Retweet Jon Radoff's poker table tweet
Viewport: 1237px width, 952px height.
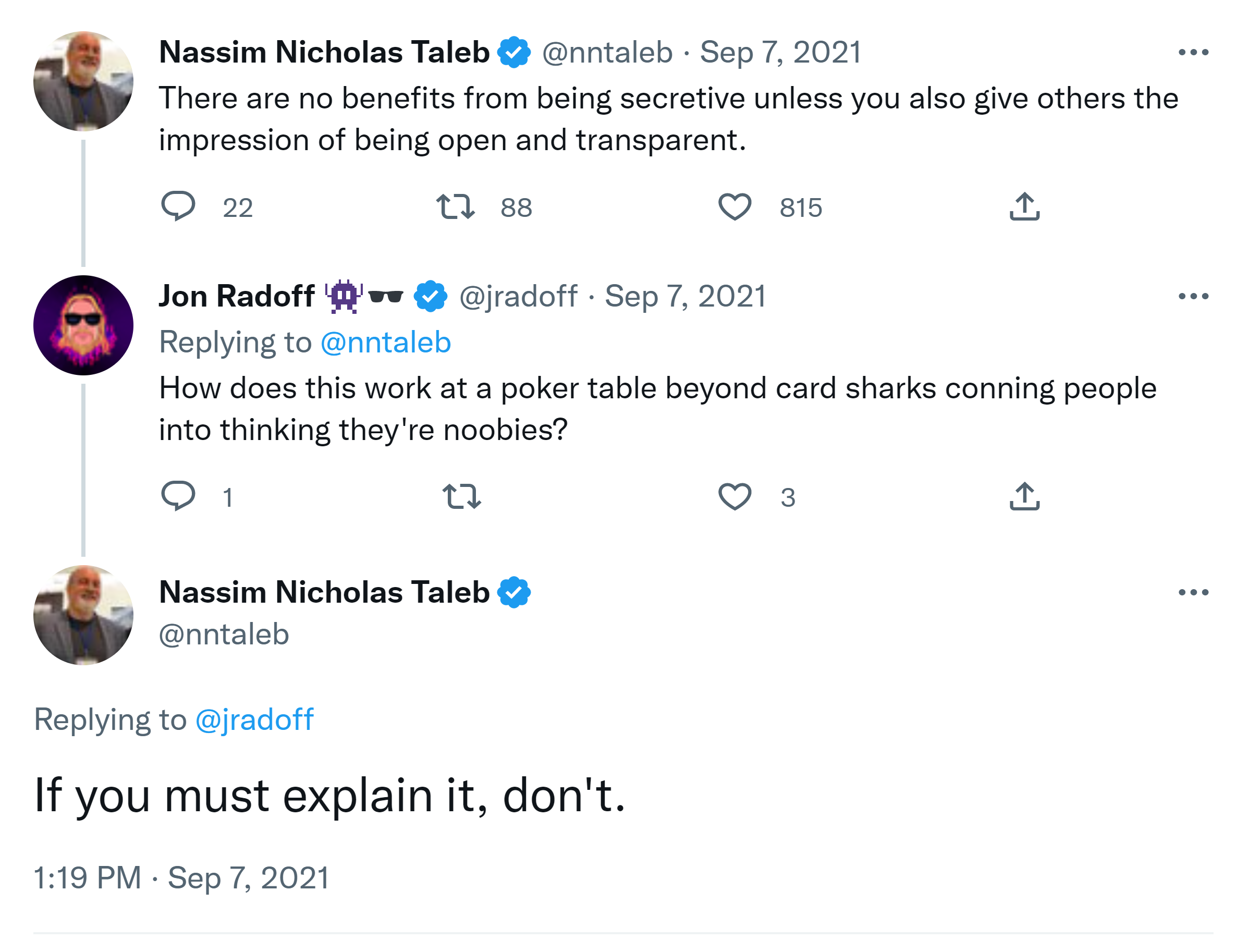click(461, 496)
